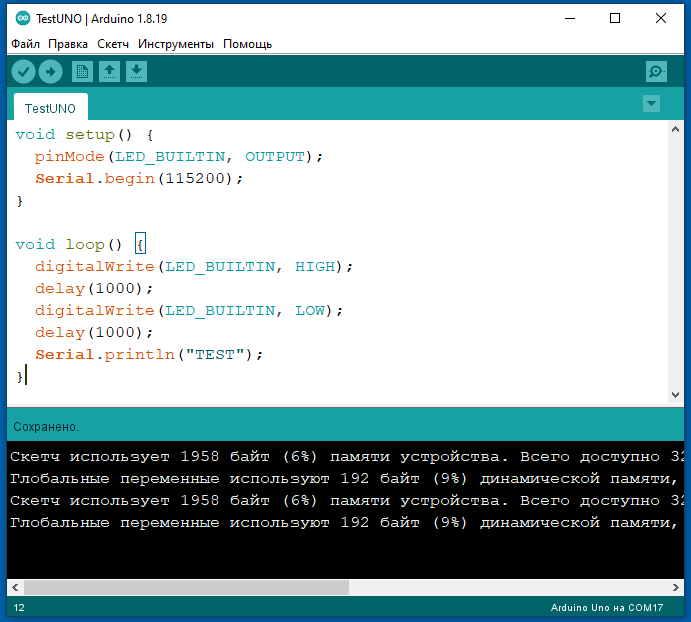Click on 'Serial.begin(115200);' line

click(139, 179)
